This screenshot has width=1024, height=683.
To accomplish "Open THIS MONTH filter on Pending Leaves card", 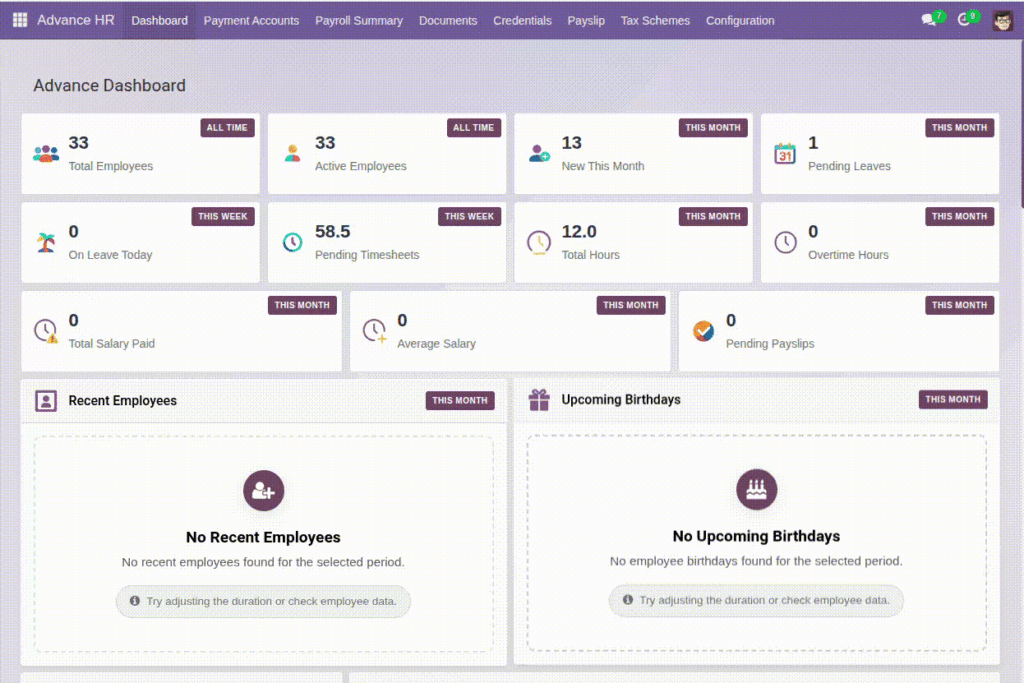I will click(959, 128).
